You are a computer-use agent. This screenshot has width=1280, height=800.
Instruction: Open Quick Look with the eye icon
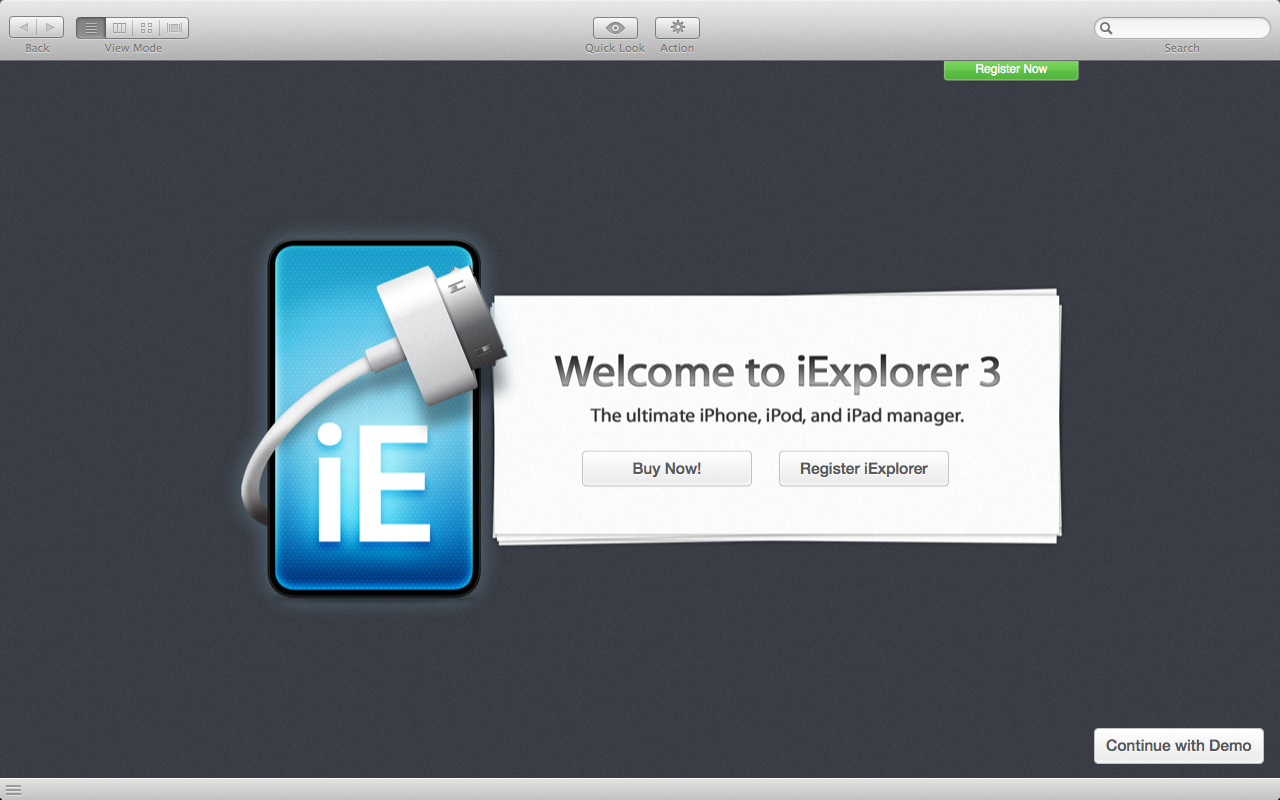[615, 28]
